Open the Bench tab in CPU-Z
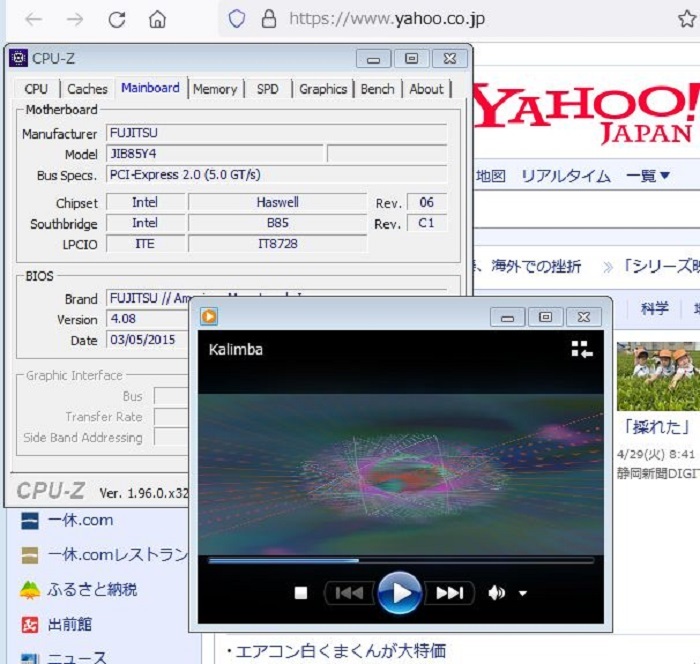The image size is (700, 664). coord(378,89)
